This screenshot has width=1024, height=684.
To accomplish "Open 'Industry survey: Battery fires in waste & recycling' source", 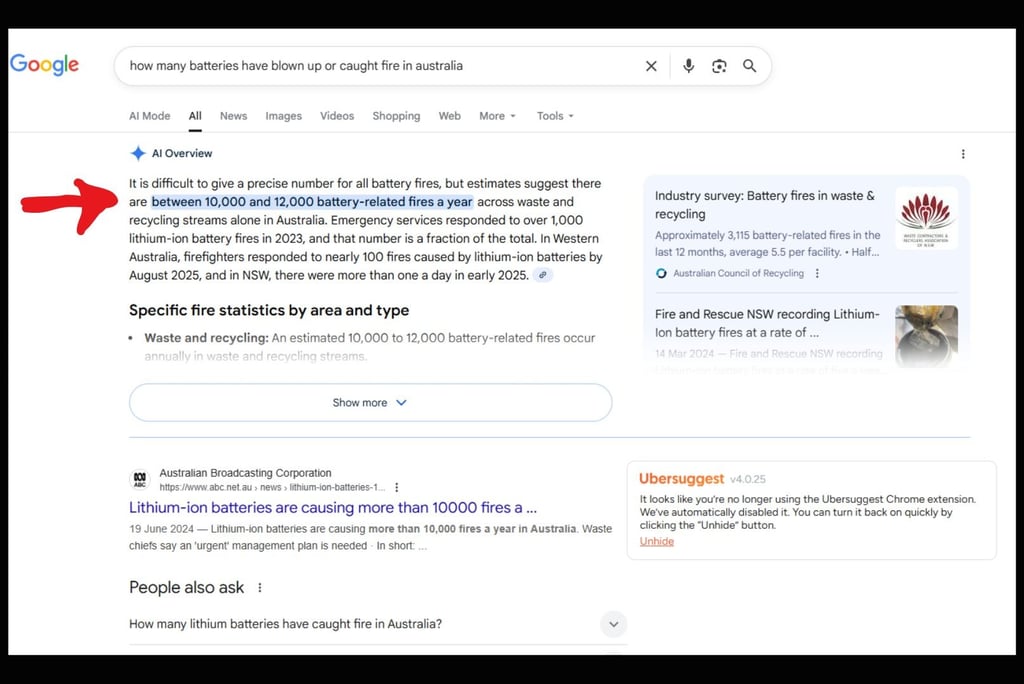I will (x=765, y=204).
